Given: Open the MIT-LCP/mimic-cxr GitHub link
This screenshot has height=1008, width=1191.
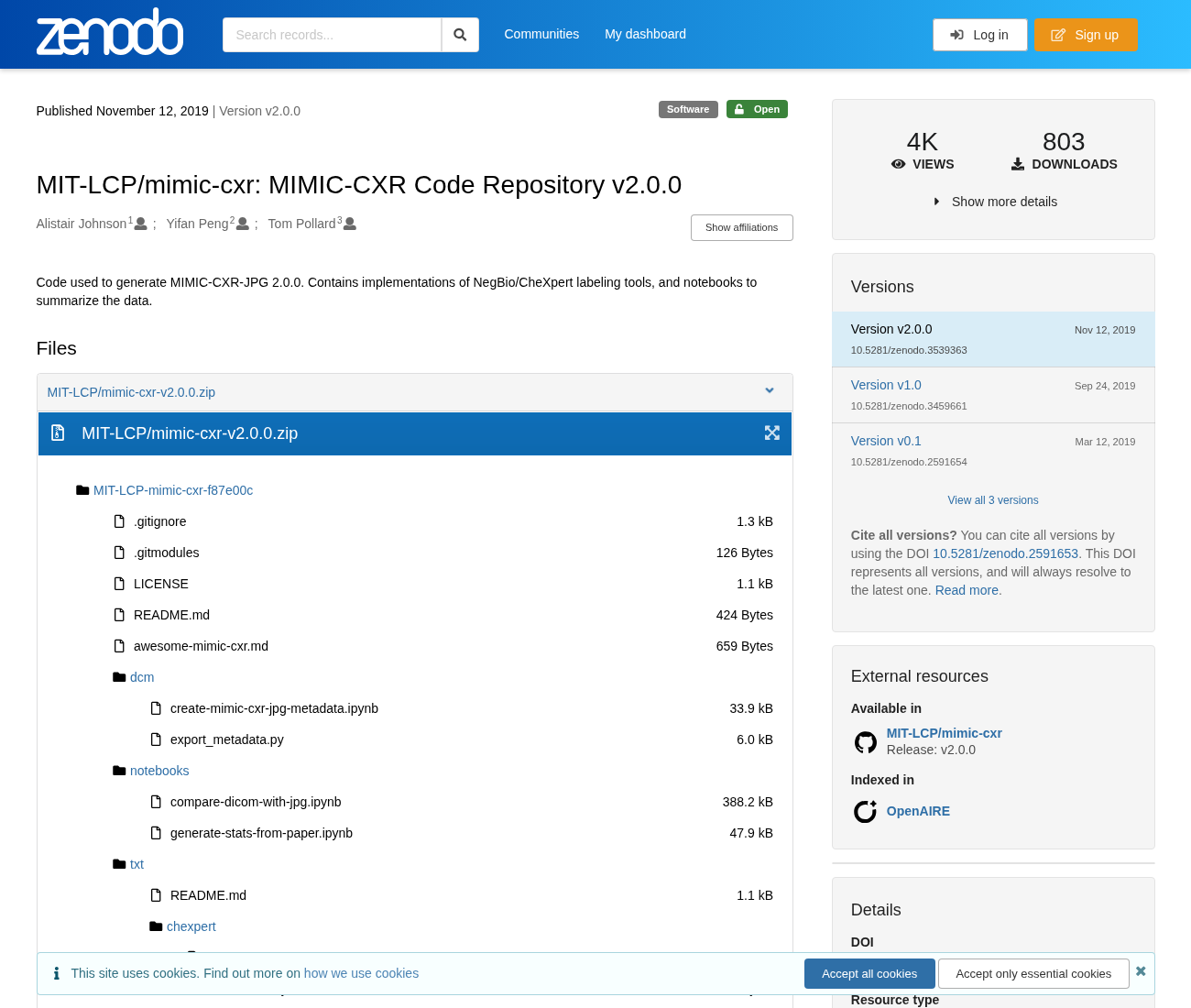Looking at the screenshot, I should [x=944, y=733].
